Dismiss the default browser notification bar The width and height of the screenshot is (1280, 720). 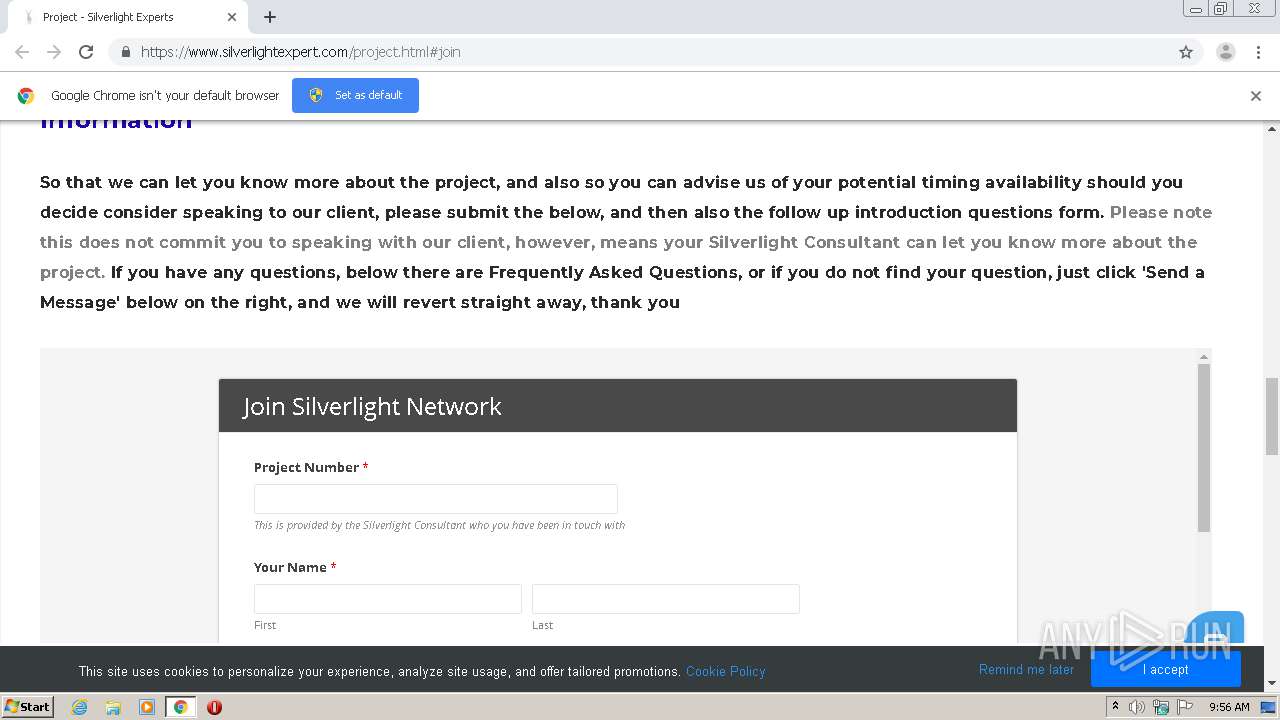pos(1256,96)
